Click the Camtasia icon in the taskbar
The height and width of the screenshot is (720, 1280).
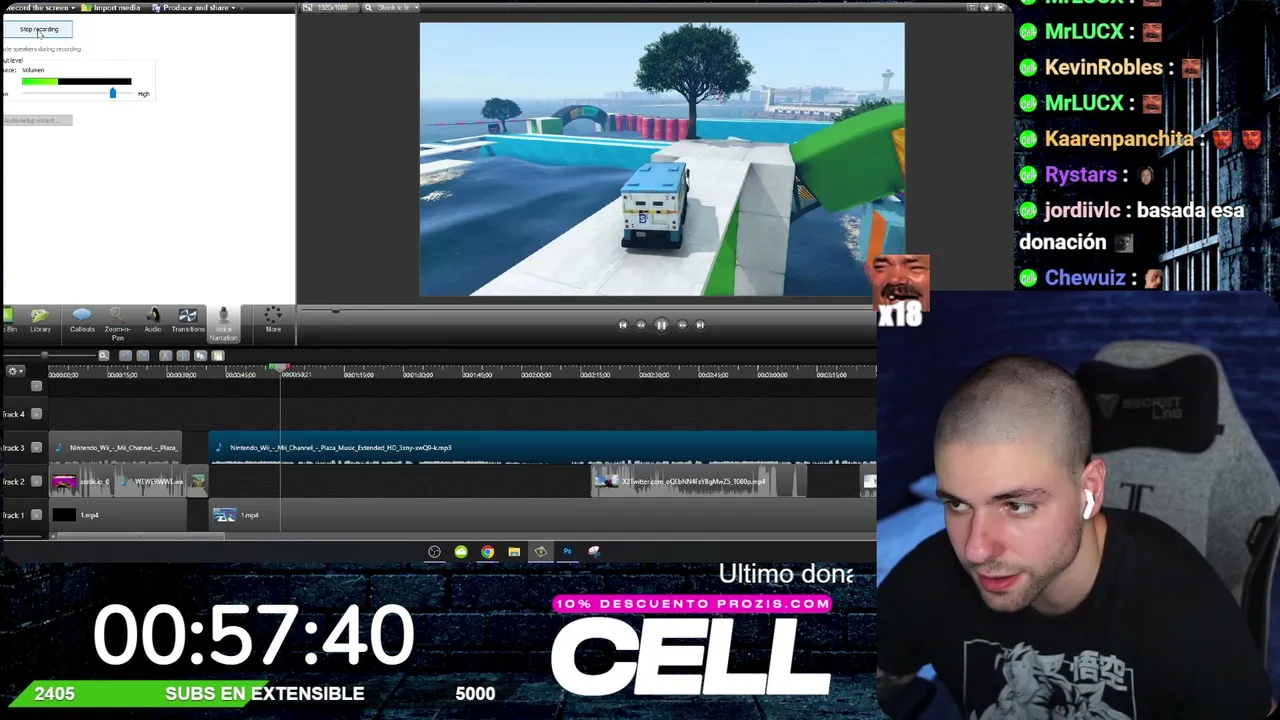[x=541, y=552]
